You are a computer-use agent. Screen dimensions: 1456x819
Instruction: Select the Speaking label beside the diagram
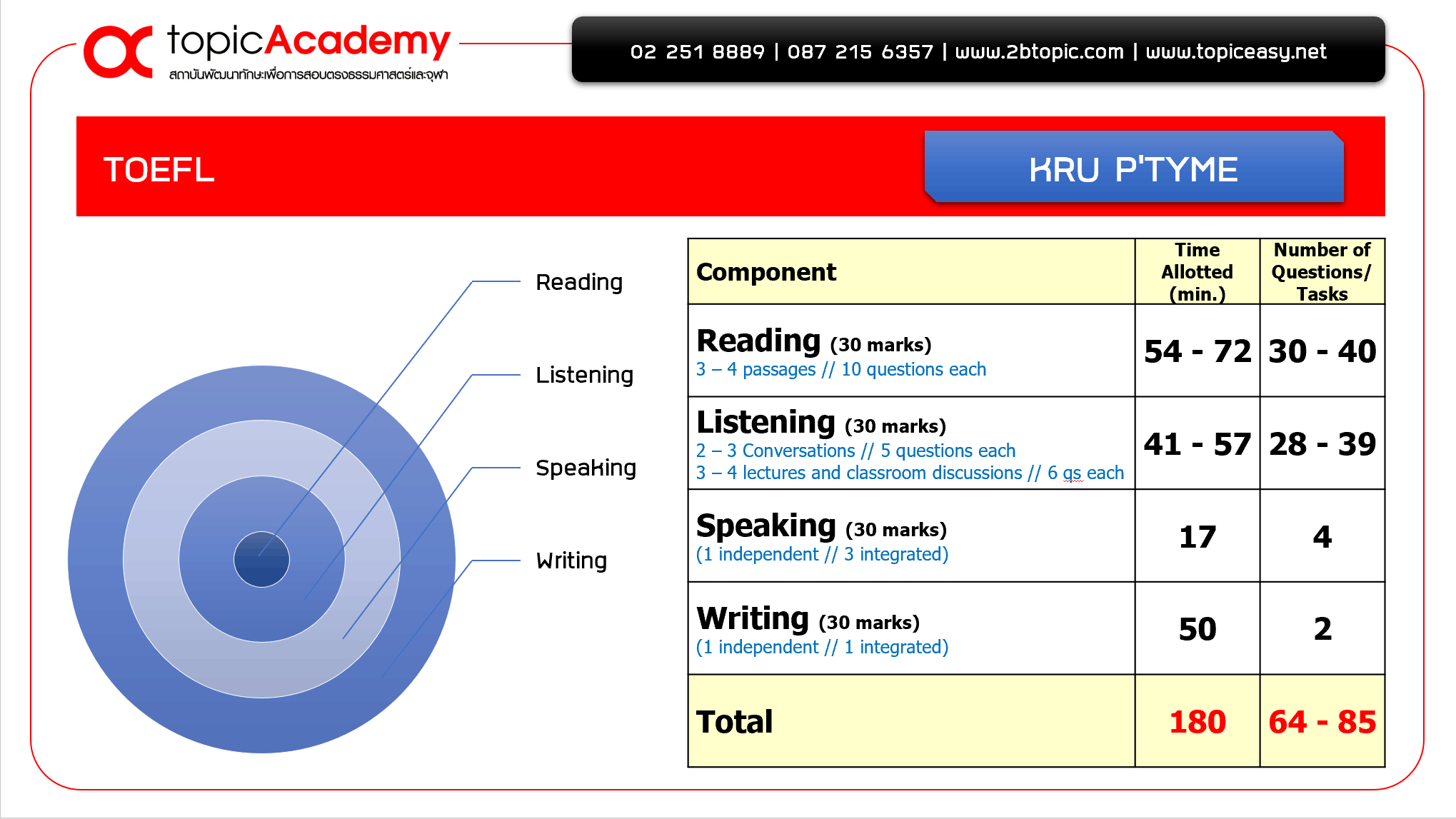click(586, 468)
